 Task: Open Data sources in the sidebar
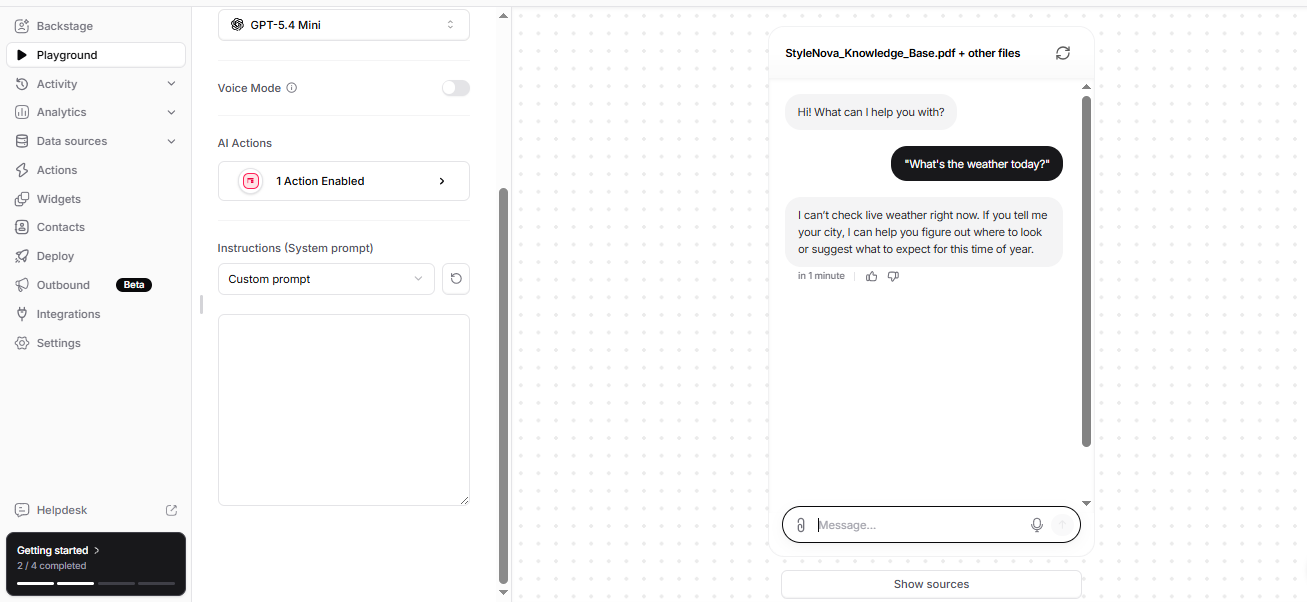(x=95, y=141)
